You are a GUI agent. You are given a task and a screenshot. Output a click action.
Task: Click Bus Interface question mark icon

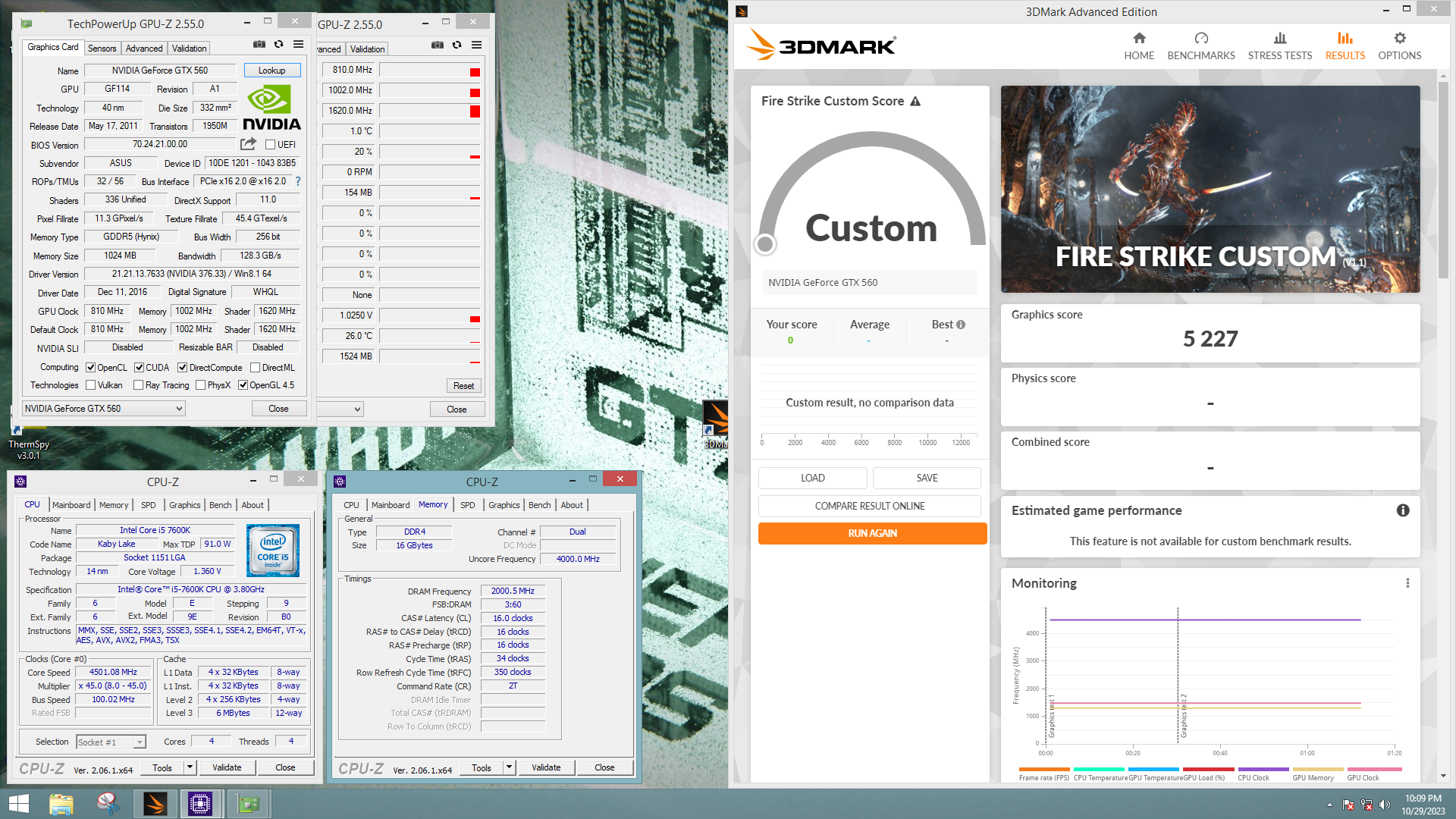tap(298, 181)
